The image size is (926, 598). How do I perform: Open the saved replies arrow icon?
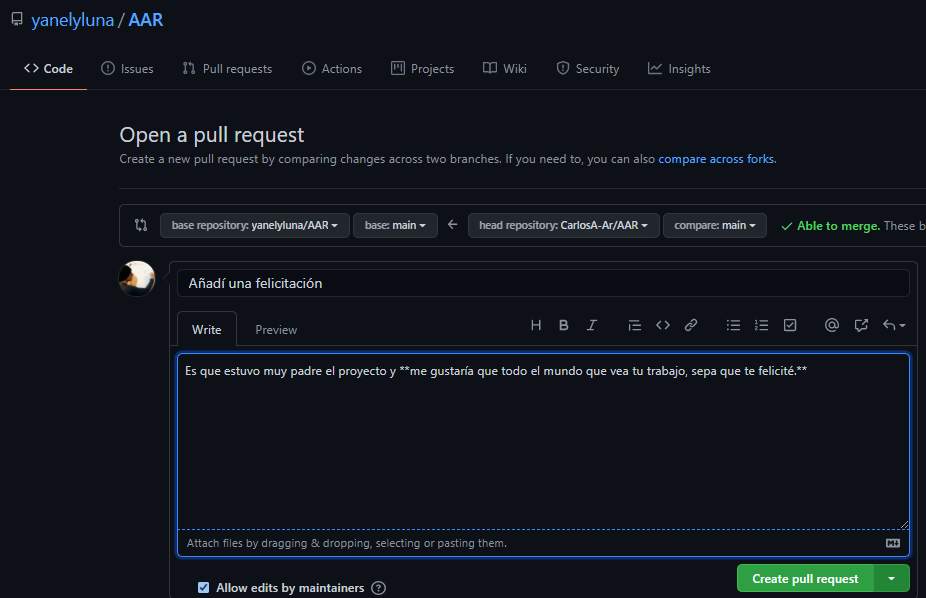pos(894,325)
